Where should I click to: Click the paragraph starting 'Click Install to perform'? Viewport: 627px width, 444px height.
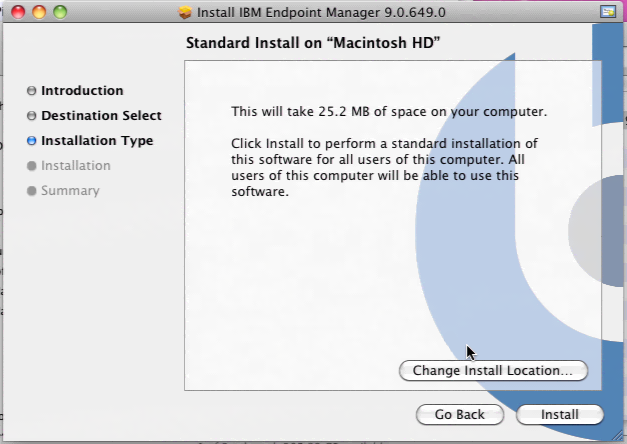(x=384, y=168)
